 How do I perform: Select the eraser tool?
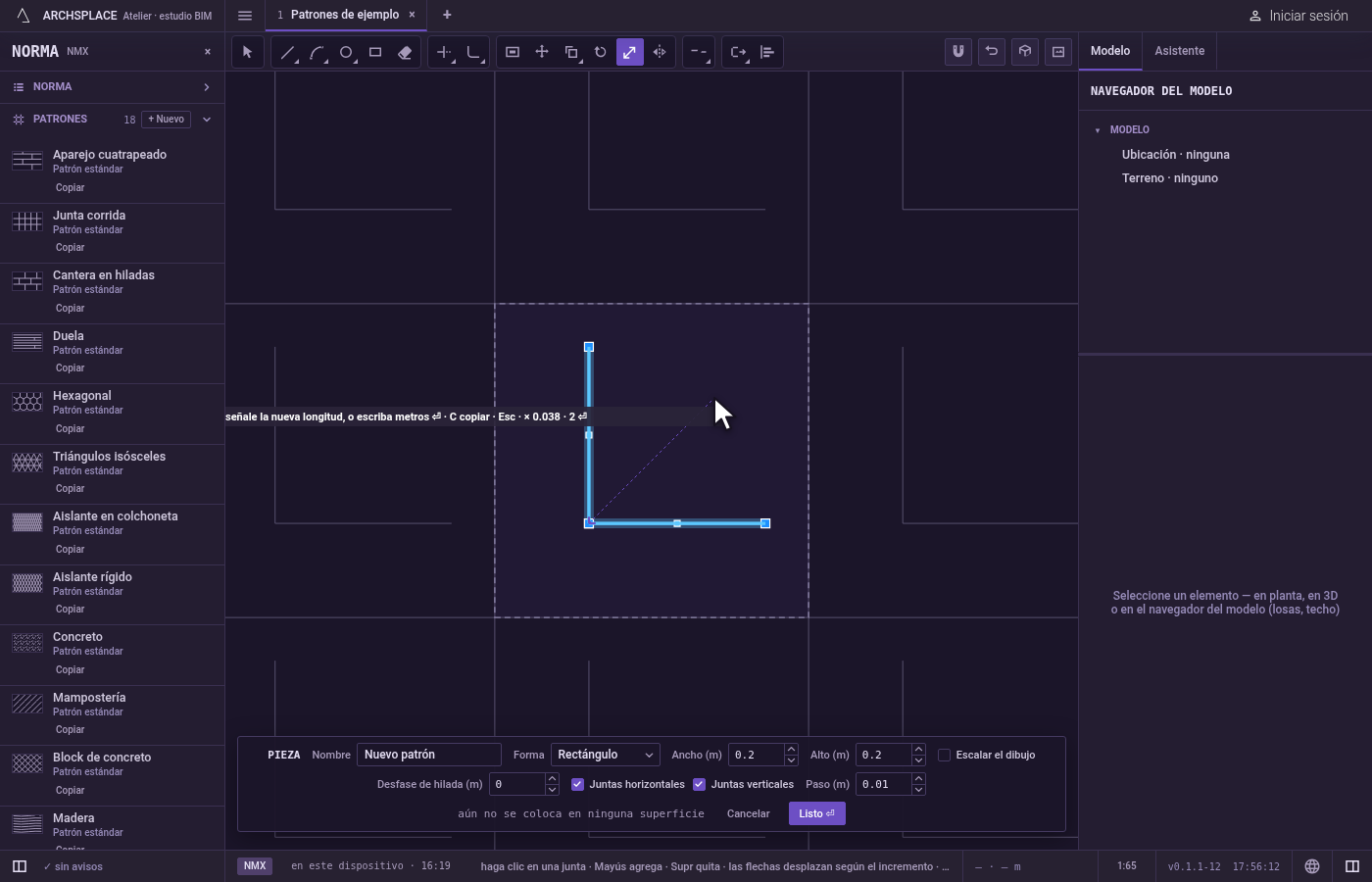pyautogui.click(x=405, y=52)
